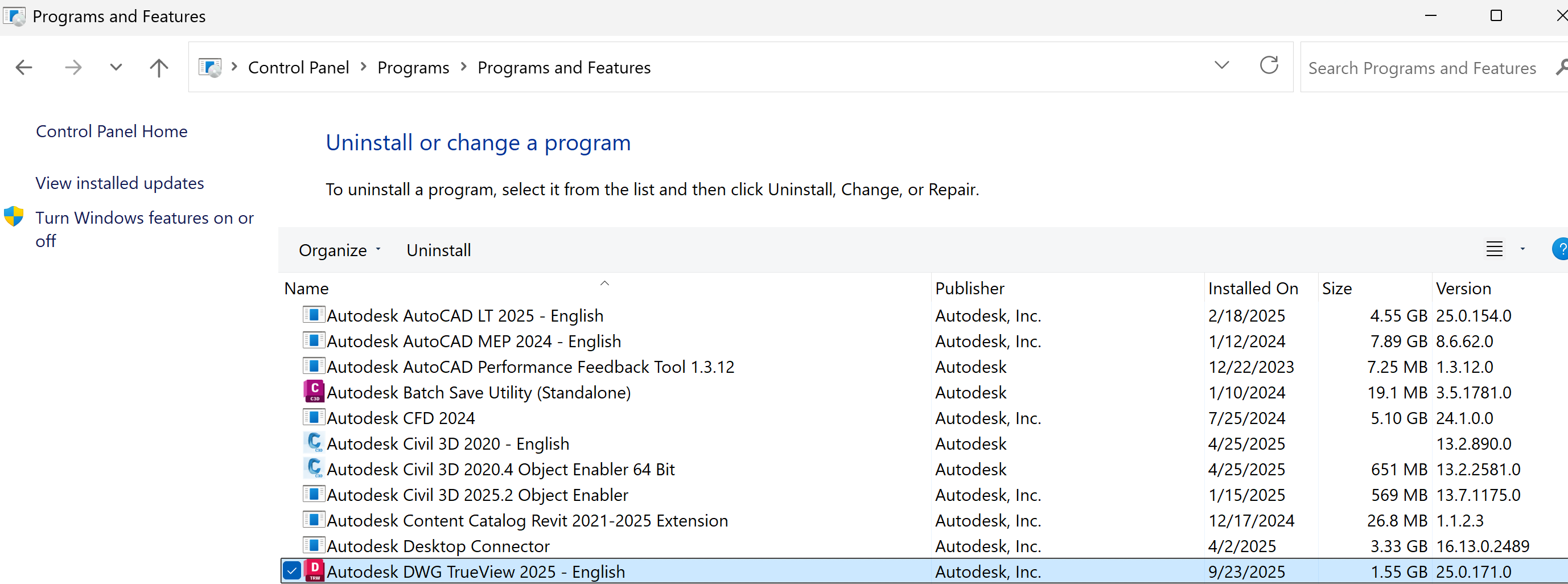Screen dimensions: 1568x584
Task: Click the Autodesk Batch Save Utility icon
Action: point(314,392)
